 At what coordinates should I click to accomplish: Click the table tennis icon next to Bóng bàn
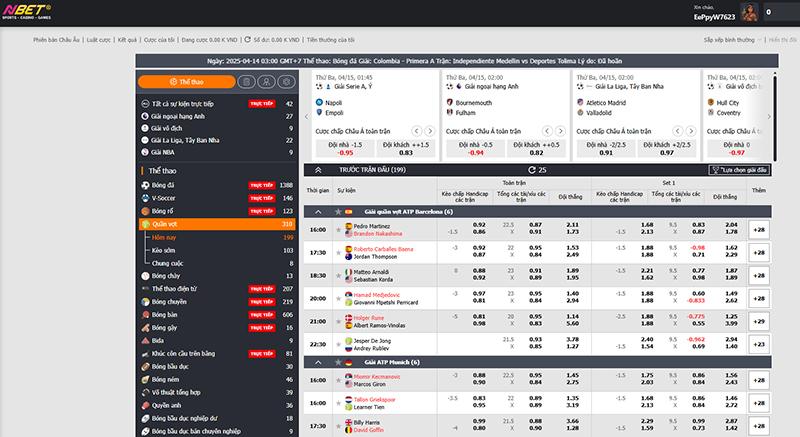pyautogui.click(x=145, y=315)
